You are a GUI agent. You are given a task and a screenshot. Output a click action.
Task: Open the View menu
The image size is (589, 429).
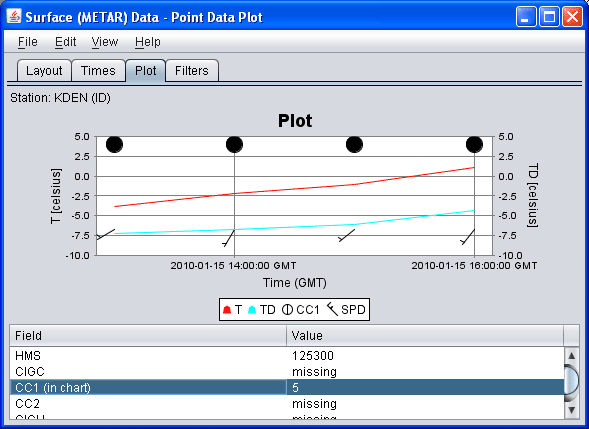105,42
